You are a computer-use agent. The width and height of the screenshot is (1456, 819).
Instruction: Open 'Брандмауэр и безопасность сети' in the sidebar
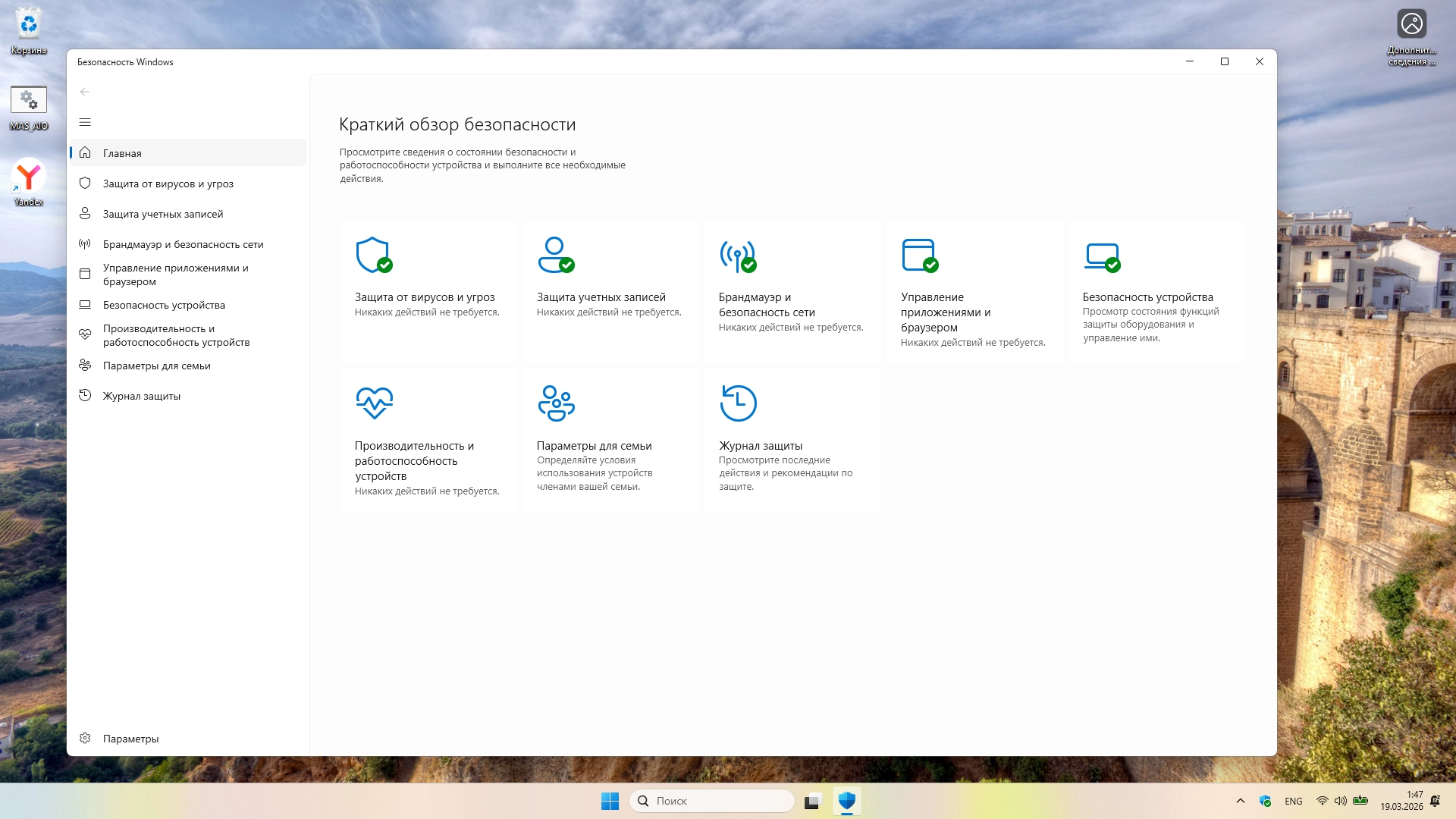[183, 244]
